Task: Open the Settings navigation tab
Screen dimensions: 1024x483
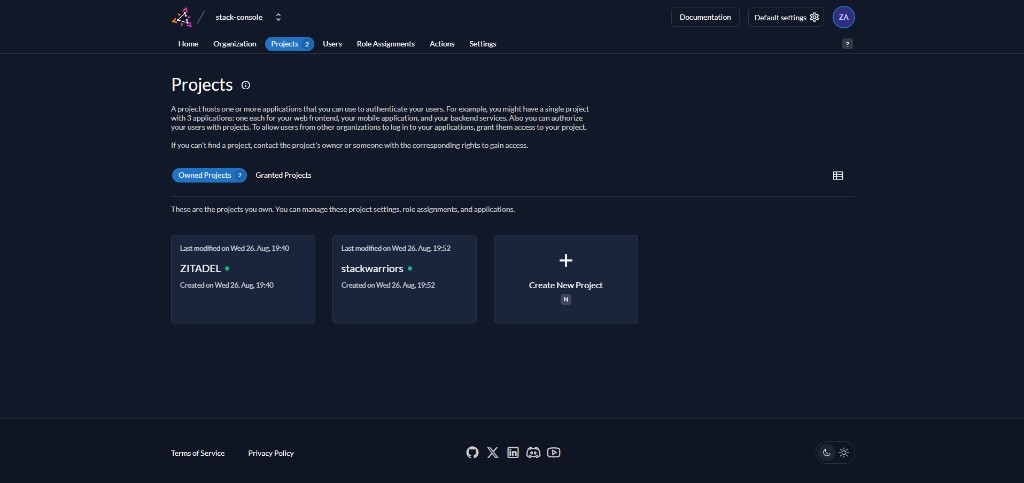Action: (x=483, y=44)
